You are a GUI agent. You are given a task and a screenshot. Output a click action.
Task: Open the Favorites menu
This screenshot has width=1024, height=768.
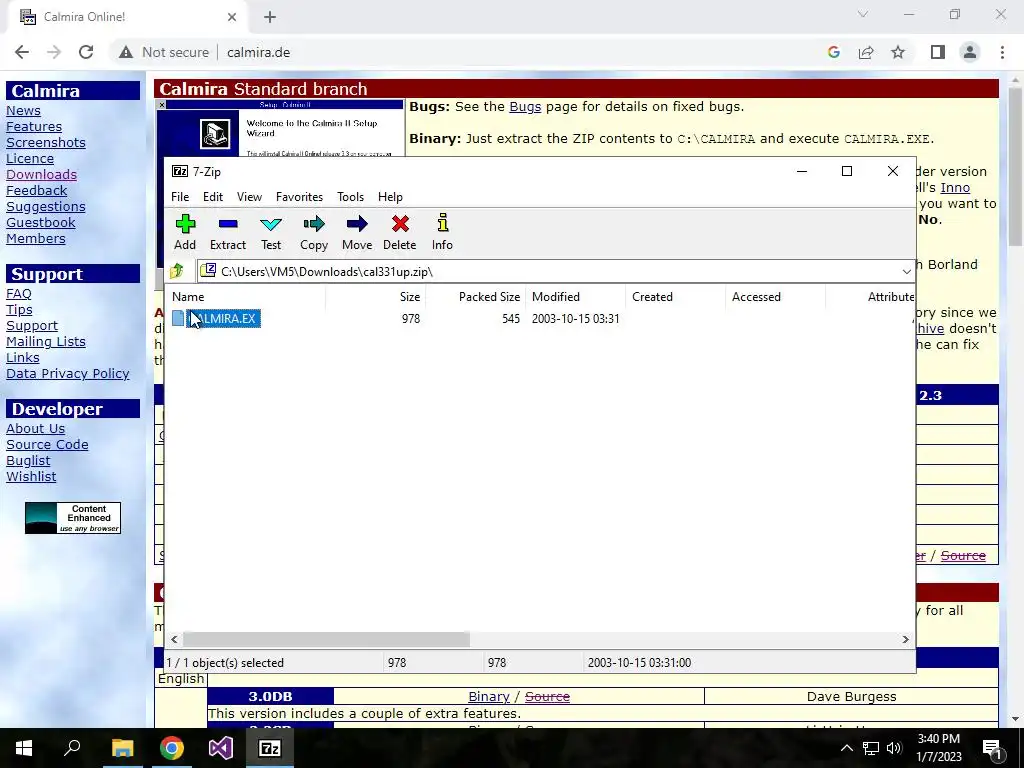tap(299, 197)
